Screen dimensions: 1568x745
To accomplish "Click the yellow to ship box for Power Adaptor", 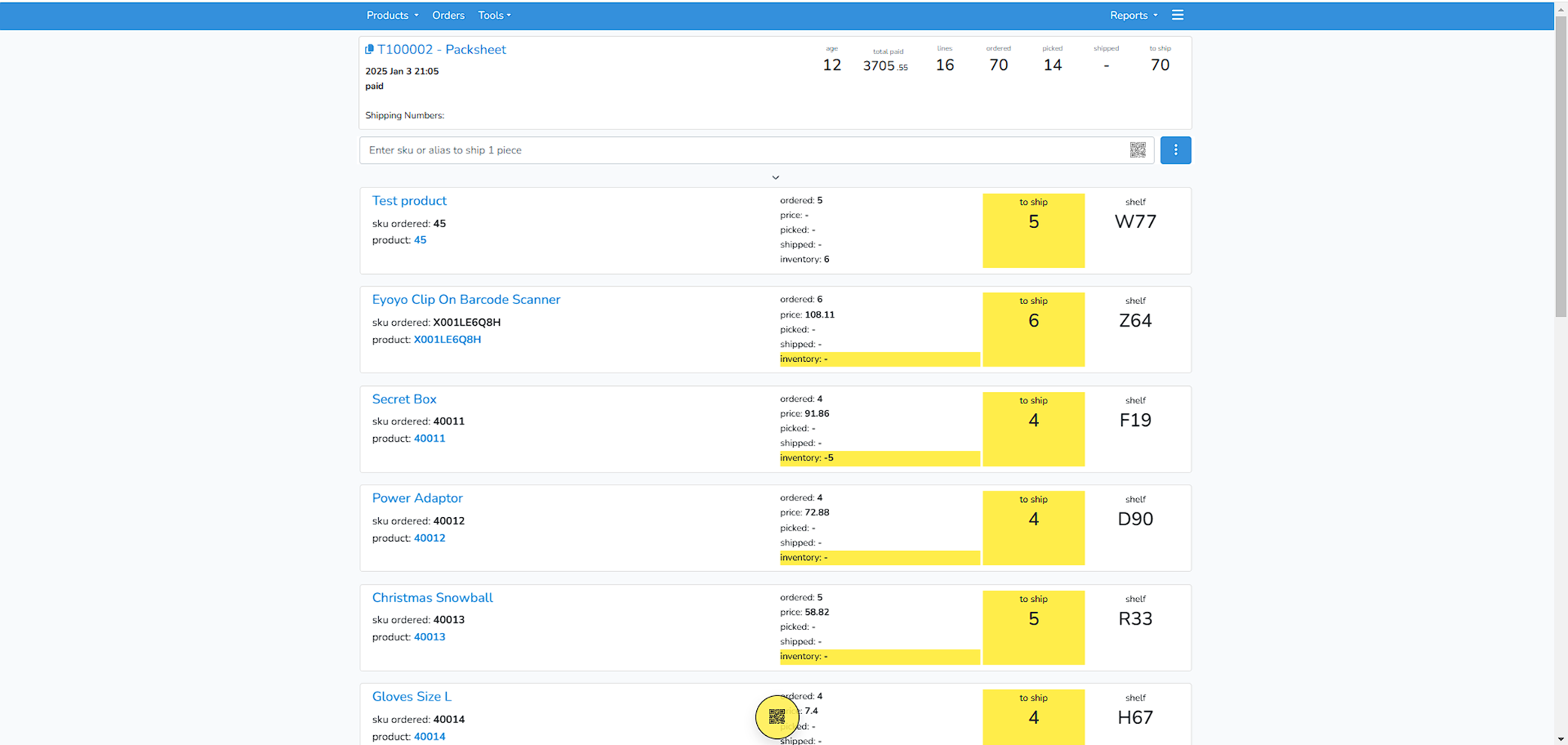I will pyautogui.click(x=1033, y=528).
